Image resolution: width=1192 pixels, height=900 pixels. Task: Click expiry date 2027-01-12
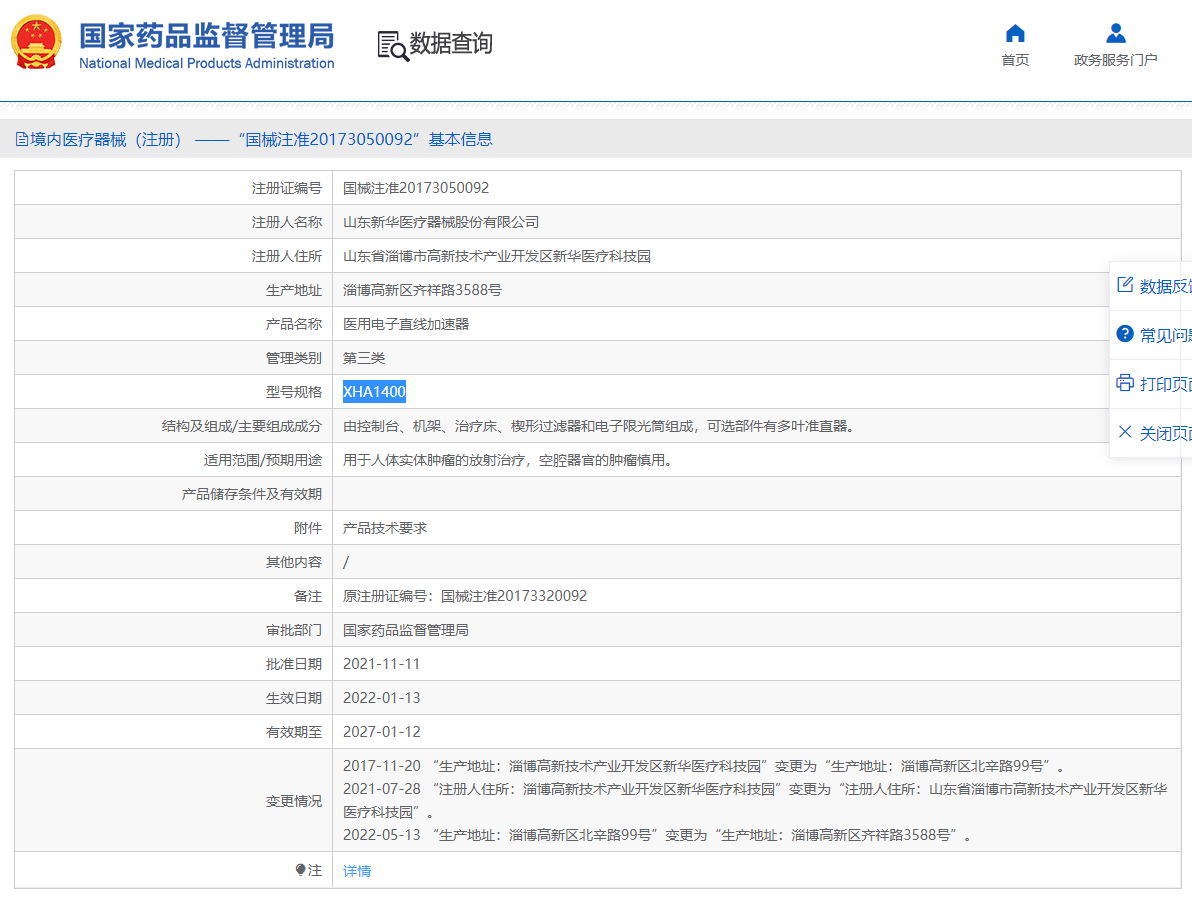click(x=381, y=732)
